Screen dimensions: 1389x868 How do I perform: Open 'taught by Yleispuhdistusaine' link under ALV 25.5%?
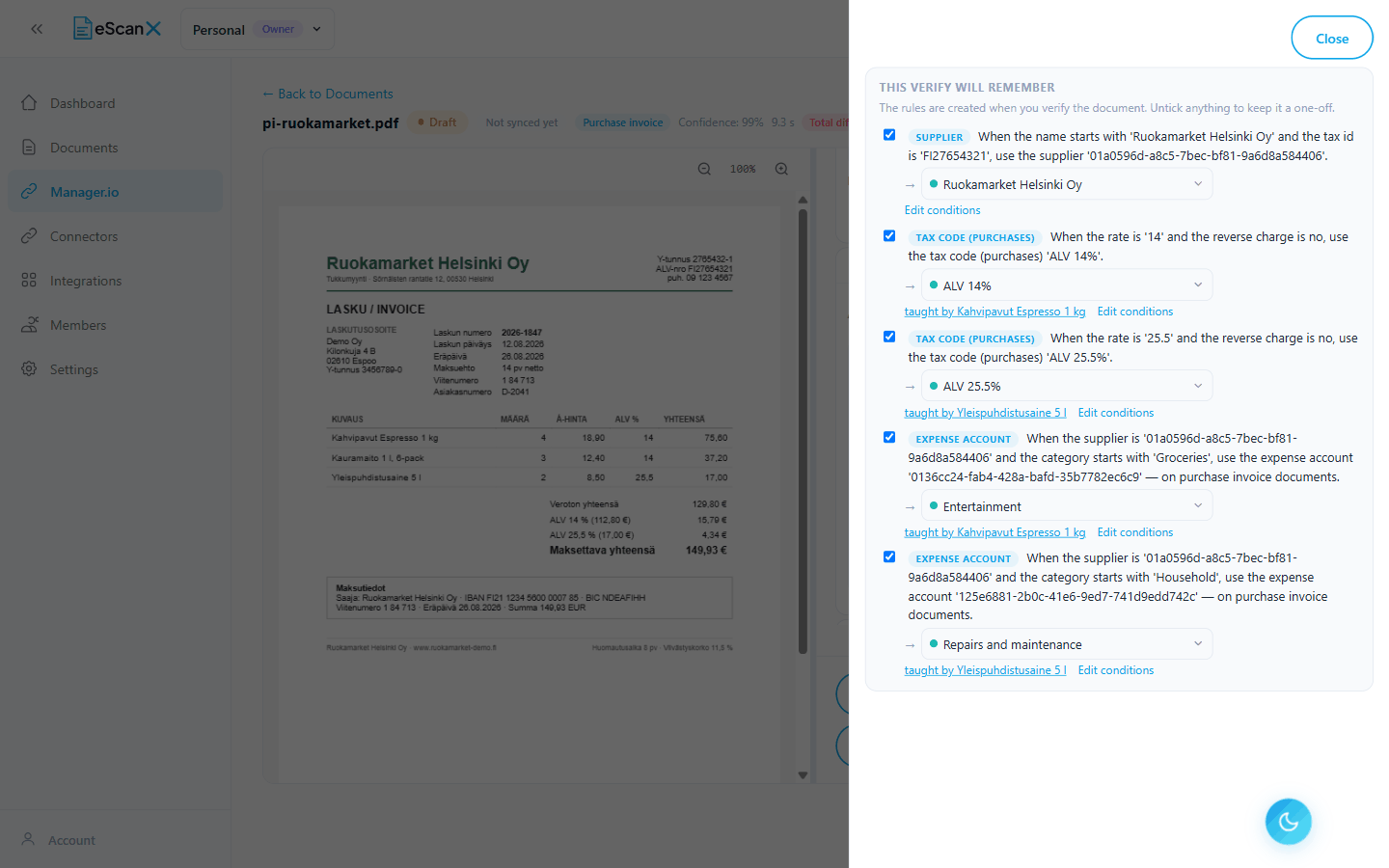pos(985,413)
